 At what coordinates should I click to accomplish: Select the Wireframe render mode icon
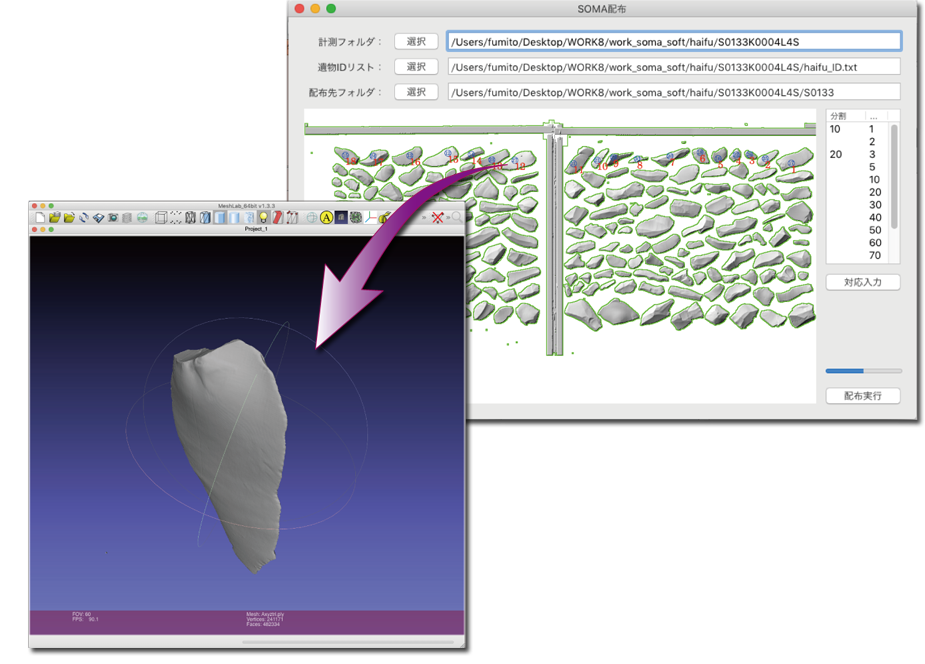[x=190, y=217]
